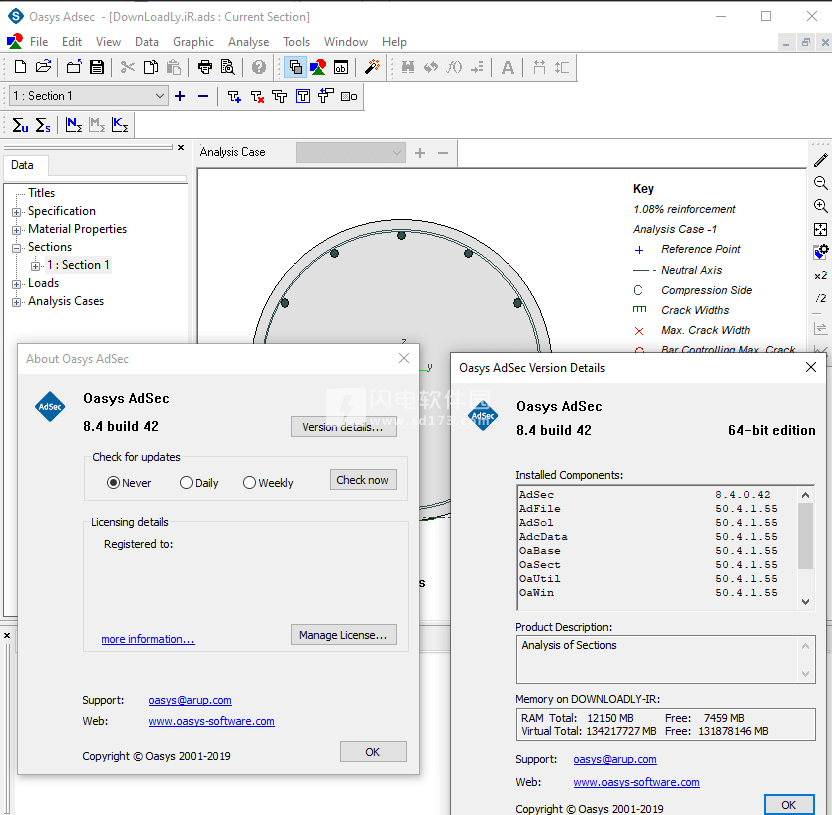The height and width of the screenshot is (815, 832).
Task: Click OK in Version Details dialog
Action: 789,804
